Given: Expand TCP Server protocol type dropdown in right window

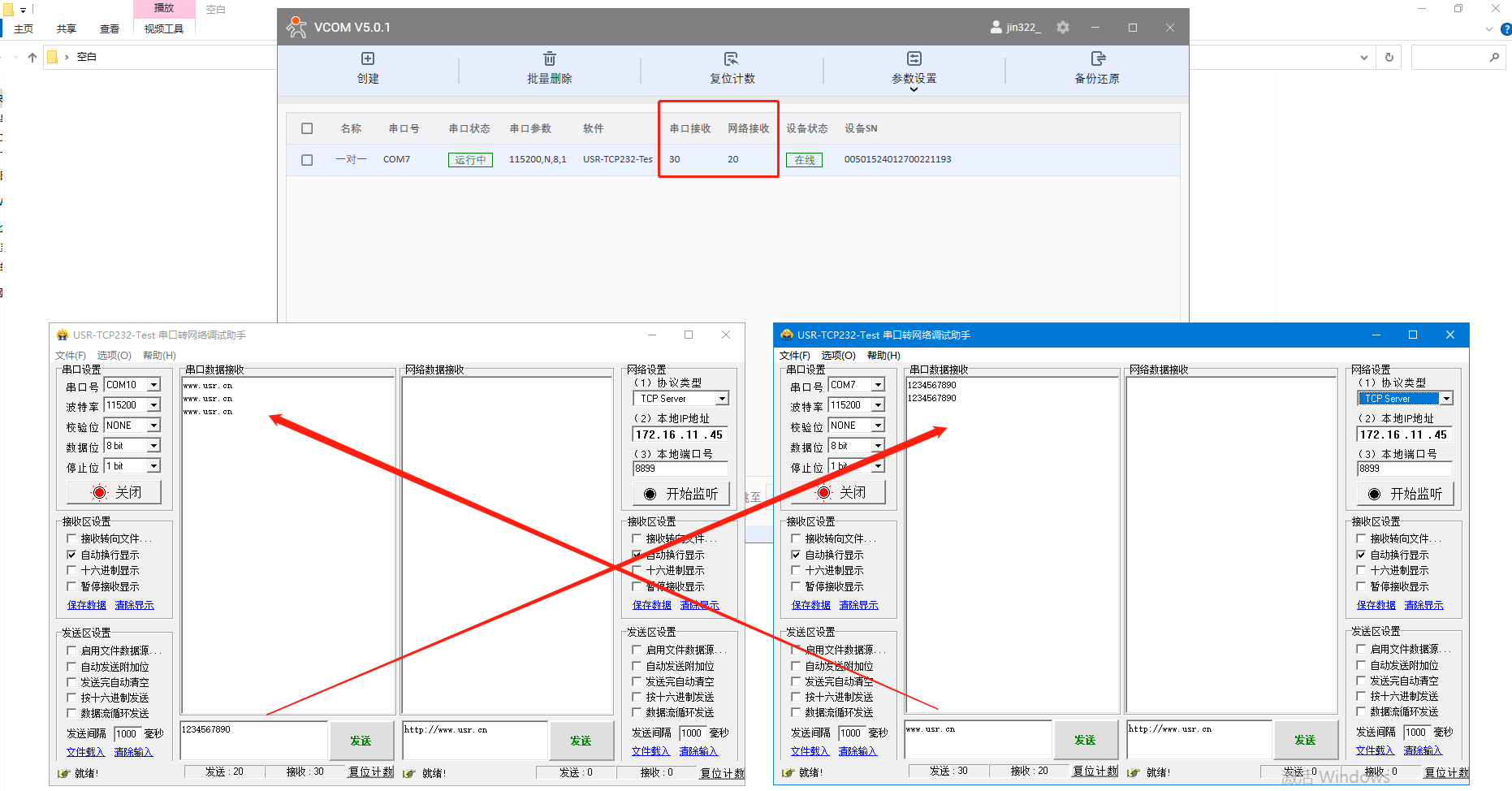Looking at the screenshot, I should click(1446, 399).
